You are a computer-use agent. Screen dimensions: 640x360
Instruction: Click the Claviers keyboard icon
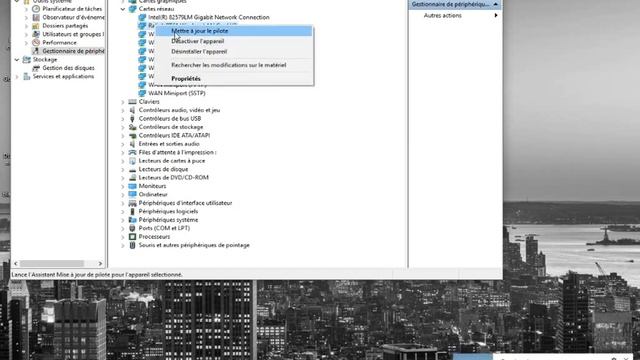point(132,102)
